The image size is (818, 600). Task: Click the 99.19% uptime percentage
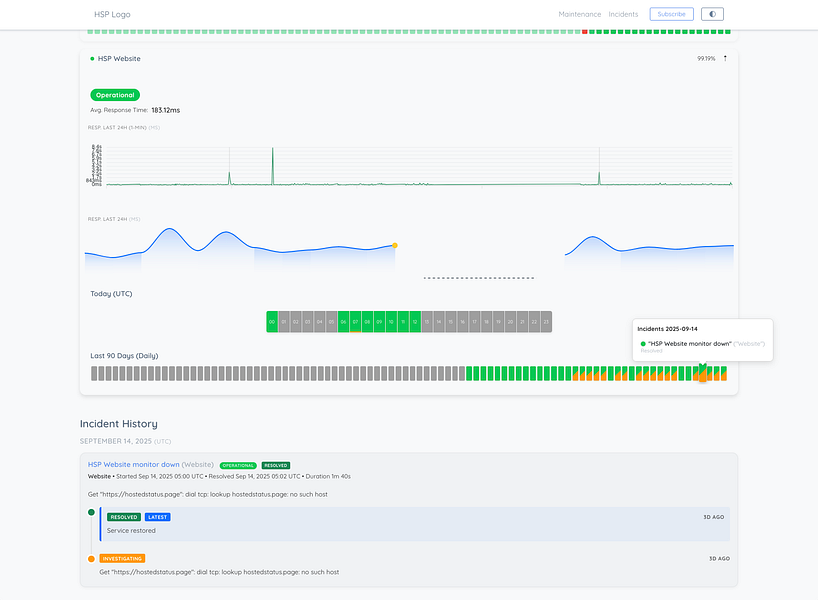coord(705,58)
